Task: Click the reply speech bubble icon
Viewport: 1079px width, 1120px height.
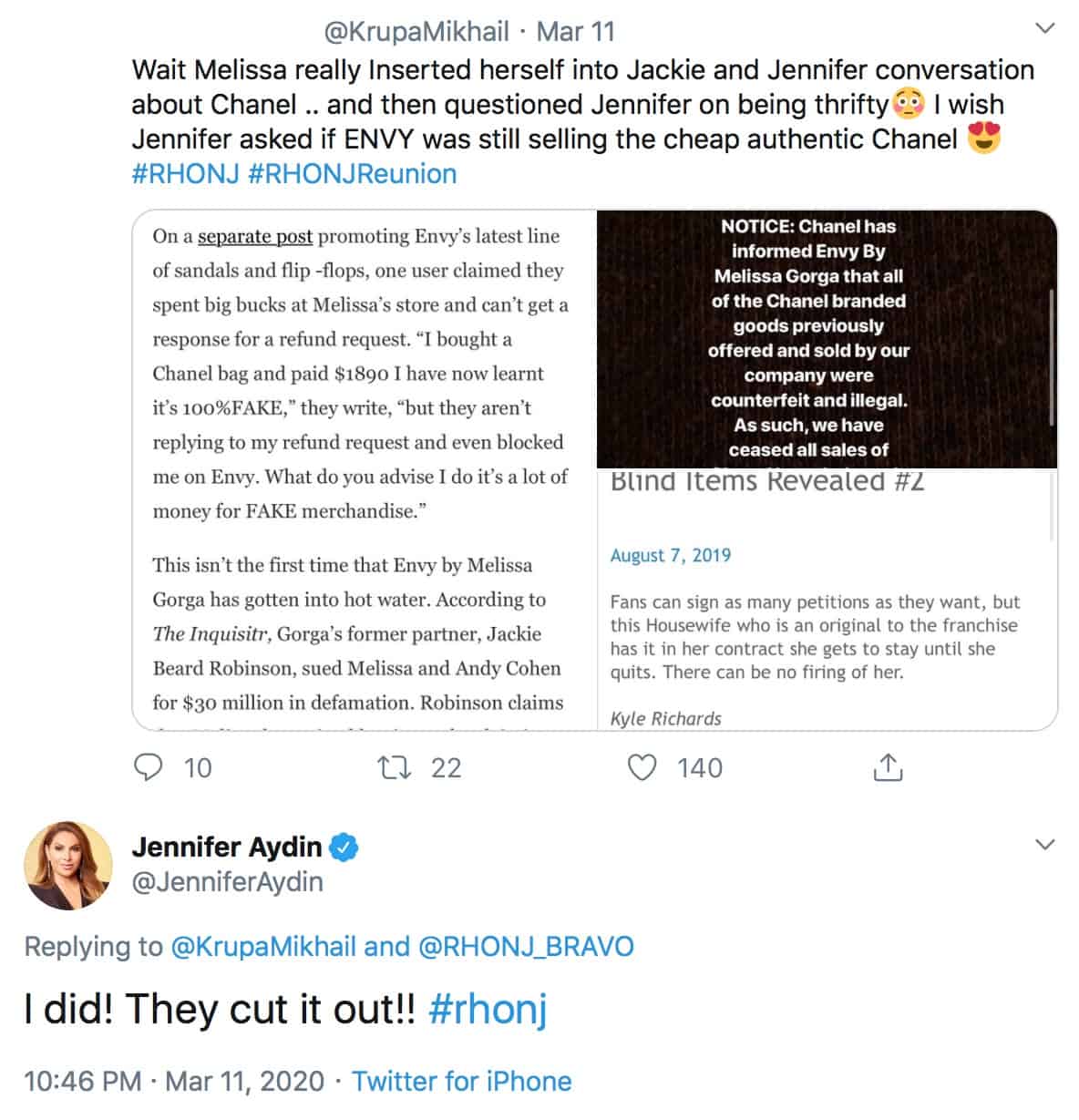Action: [149, 768]
